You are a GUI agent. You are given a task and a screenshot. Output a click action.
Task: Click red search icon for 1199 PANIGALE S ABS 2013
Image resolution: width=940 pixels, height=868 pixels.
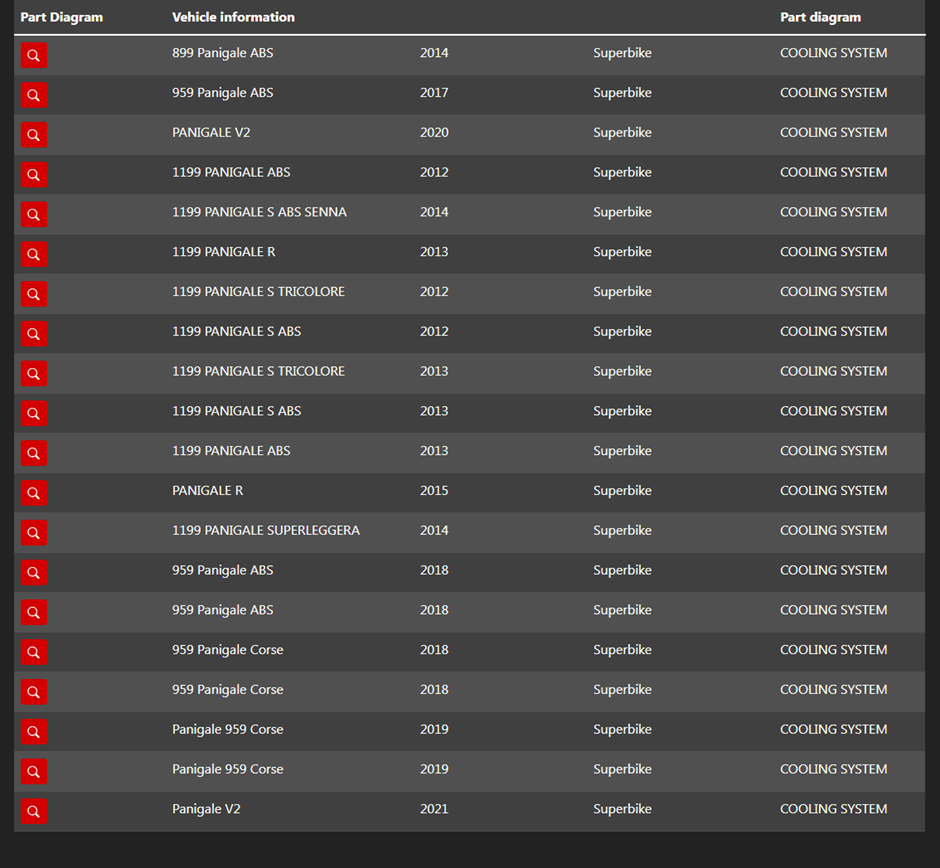[x=34, y=413]
